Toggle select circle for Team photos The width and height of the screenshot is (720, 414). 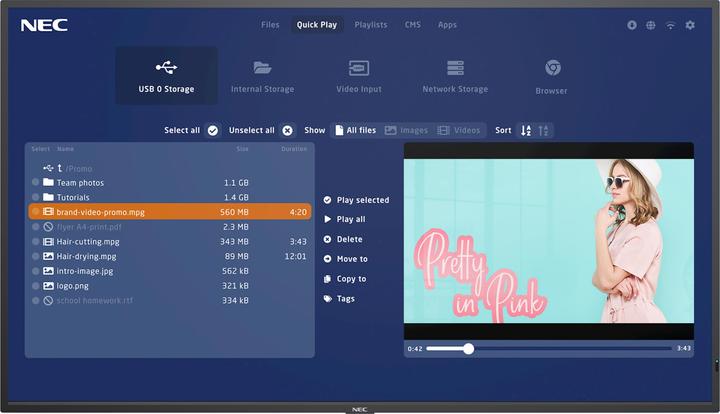pos(35,183)
